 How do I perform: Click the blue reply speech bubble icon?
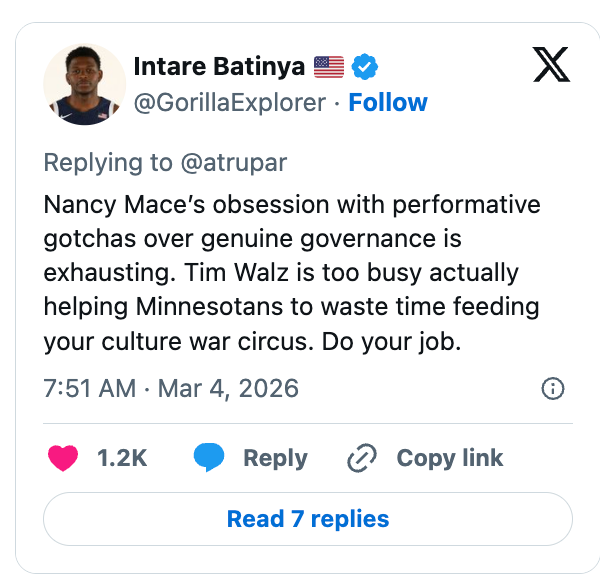(x=209, y=458)
